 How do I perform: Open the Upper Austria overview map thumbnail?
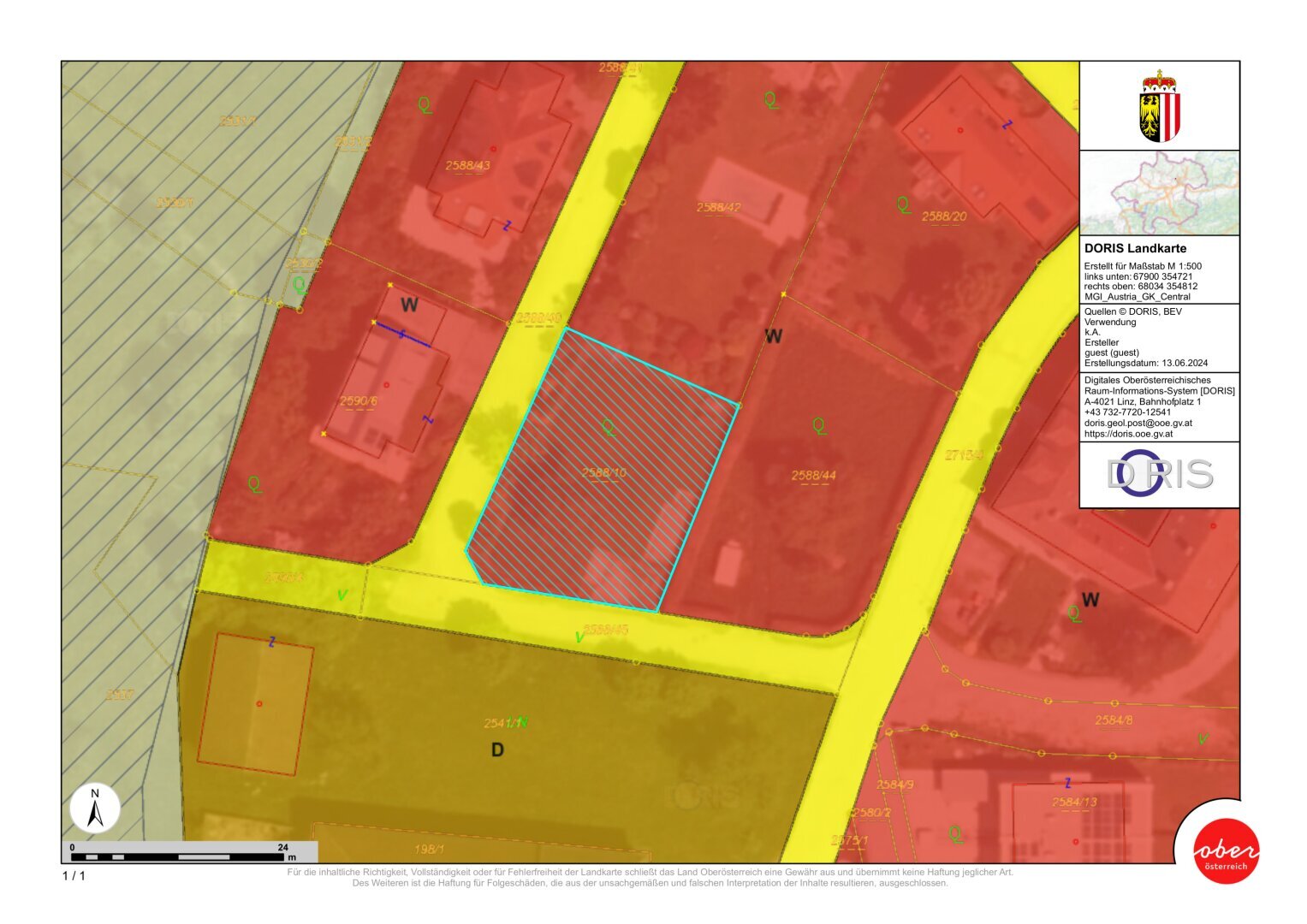tap(1160, 192)
